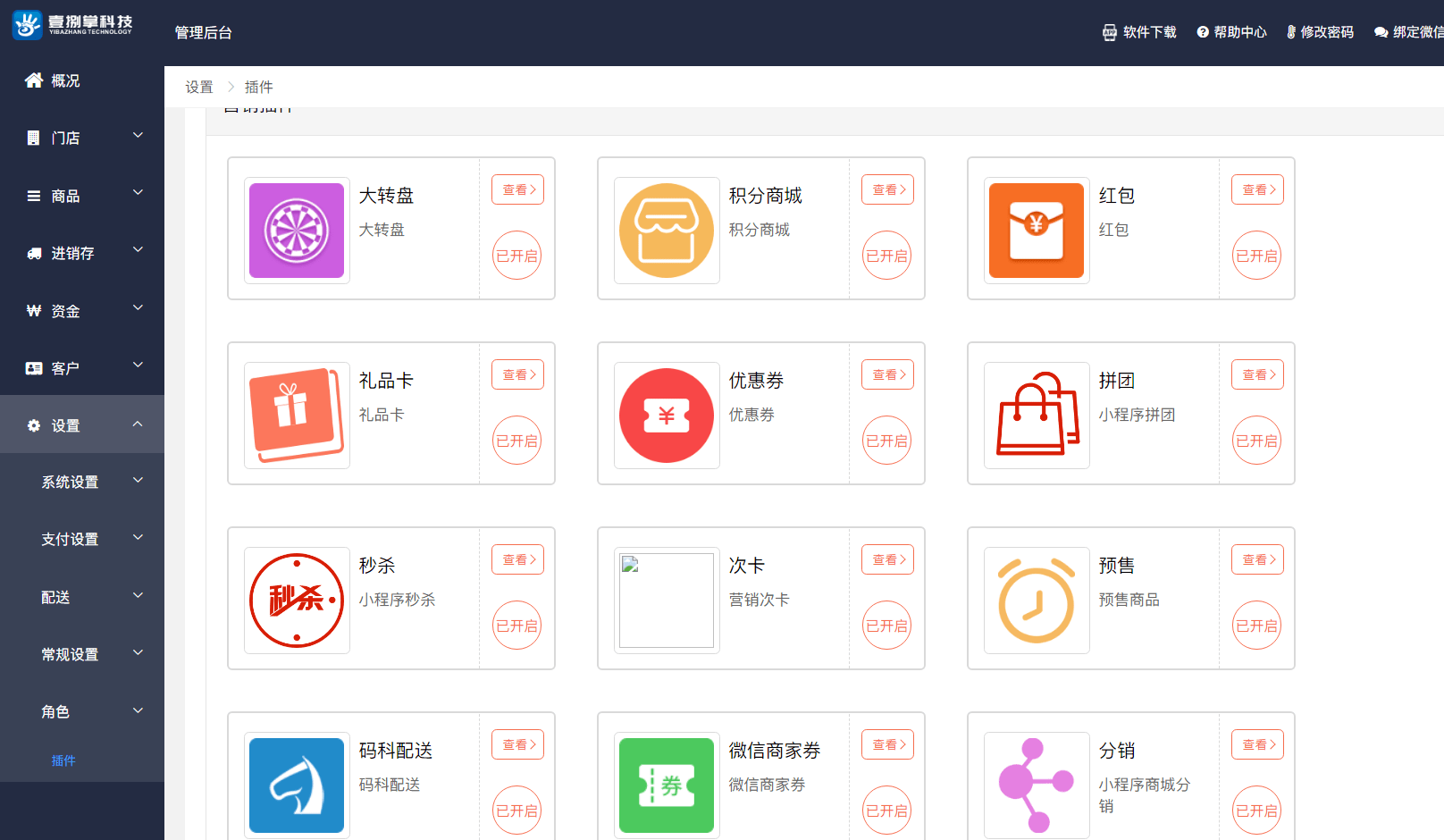1444x840 pixels.
Task: Collapse the 设置 sidebar section
Action: 82,425
